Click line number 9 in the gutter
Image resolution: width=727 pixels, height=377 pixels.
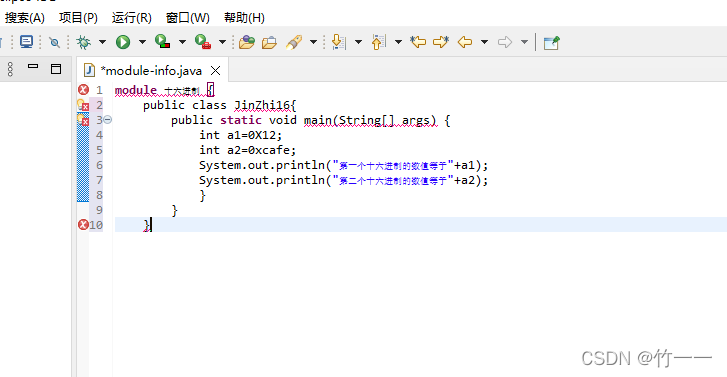point(99,210)
